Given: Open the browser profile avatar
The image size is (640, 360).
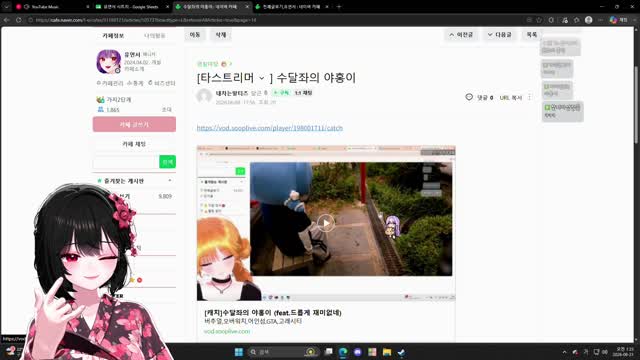Looking at the screenshot, I should pyautogui.click(x=588, y=20).
